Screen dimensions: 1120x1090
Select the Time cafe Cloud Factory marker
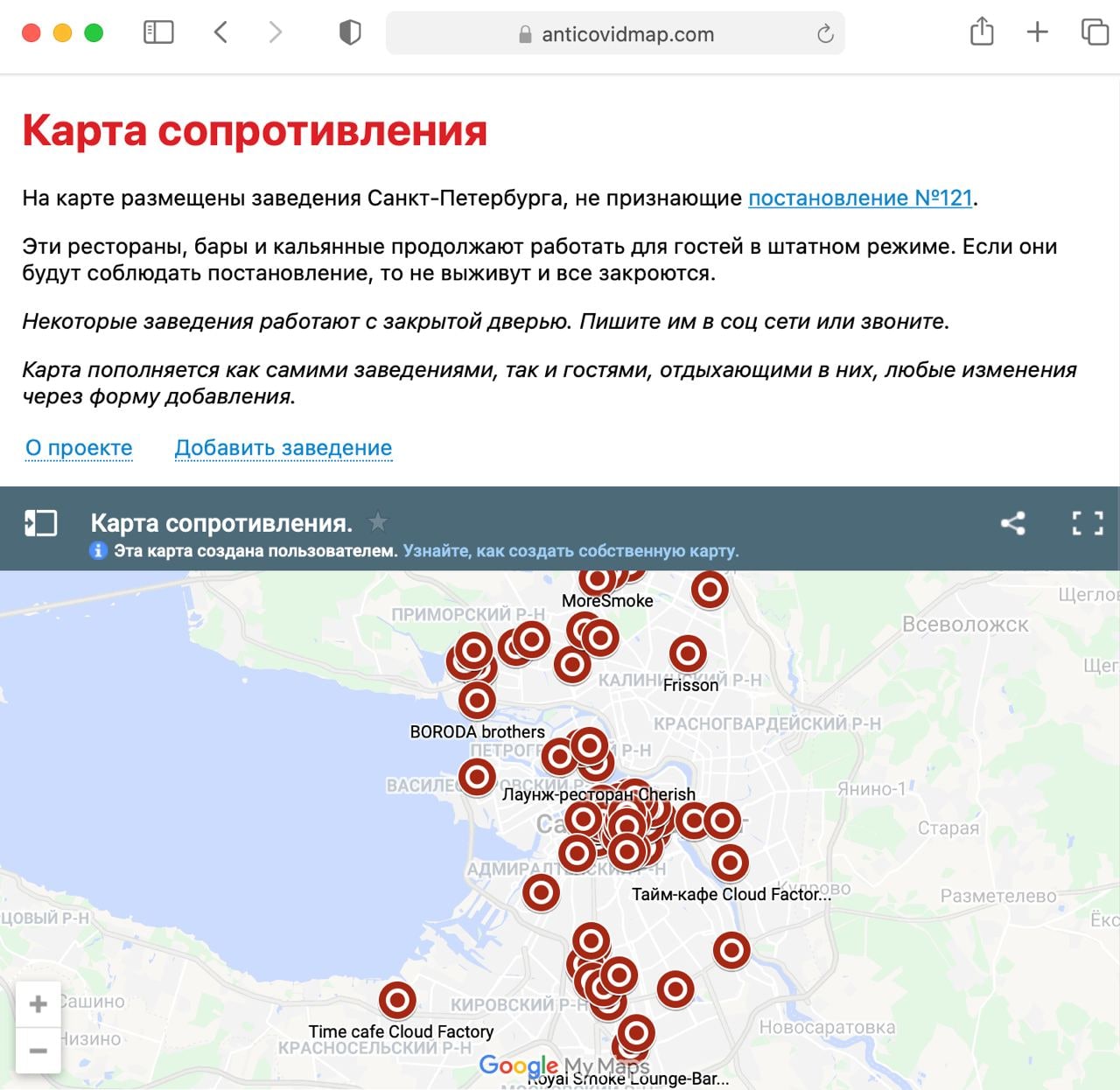pos(397,1000)
